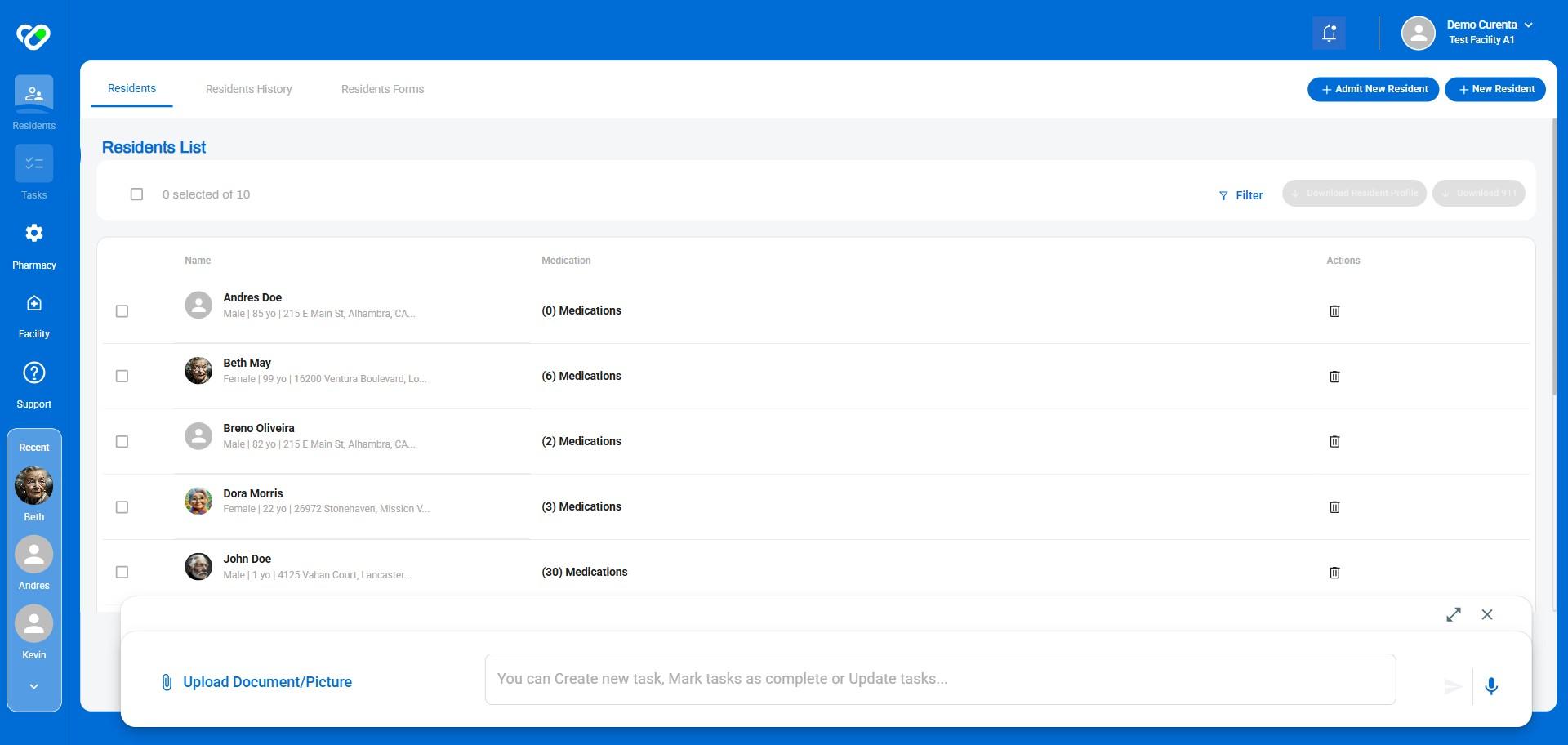
Task: Open Beth May's resident name
Action: 247,363
